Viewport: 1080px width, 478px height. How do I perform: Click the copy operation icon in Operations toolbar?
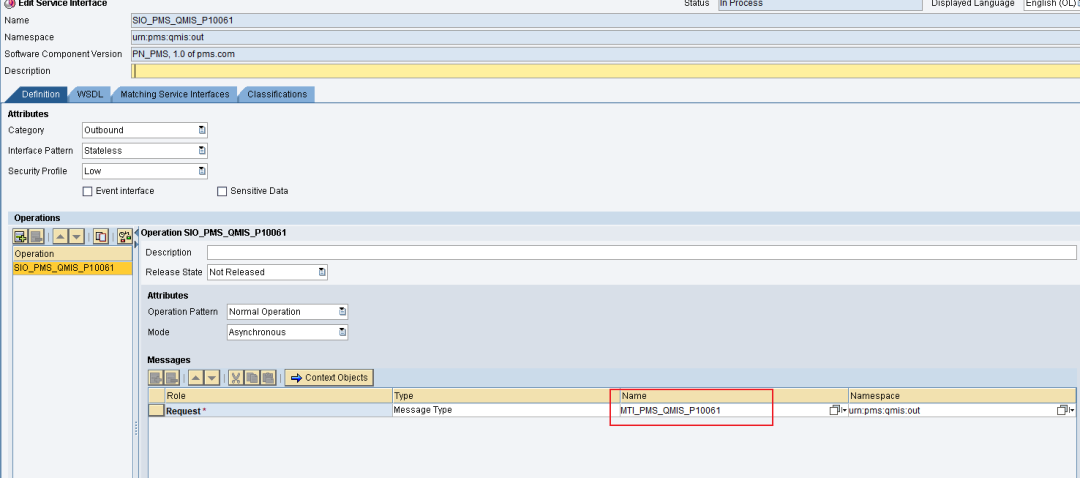click(x=101, y=236)
